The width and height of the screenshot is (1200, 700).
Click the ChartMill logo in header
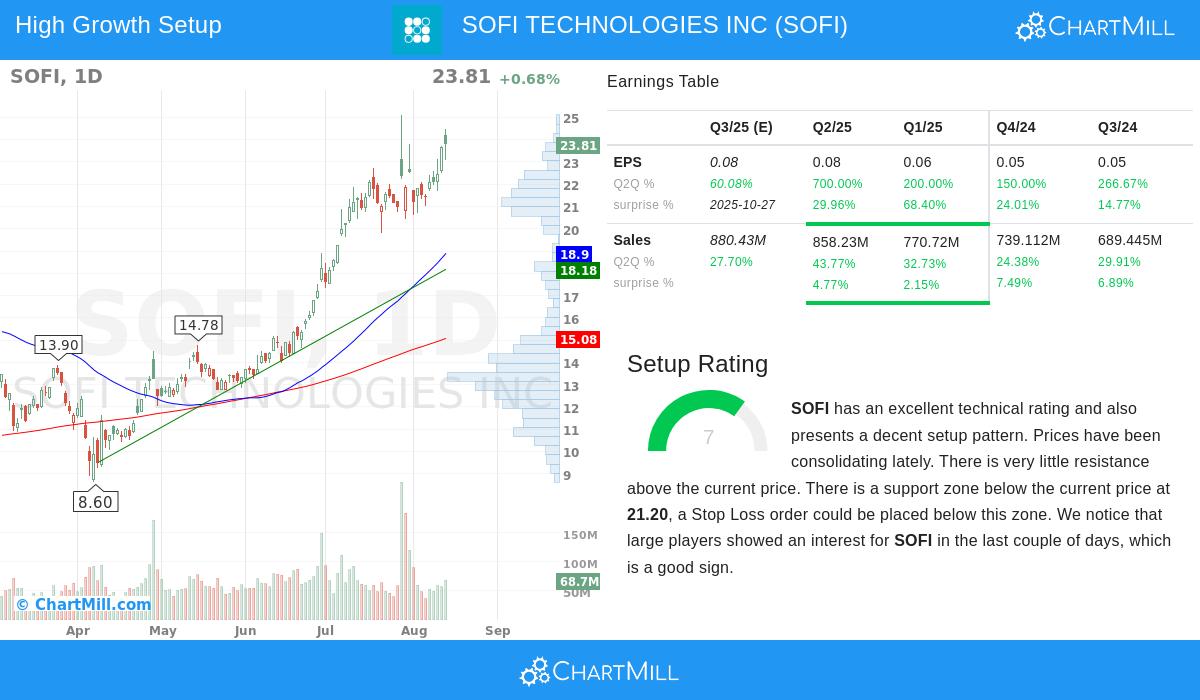[1095, 27]
